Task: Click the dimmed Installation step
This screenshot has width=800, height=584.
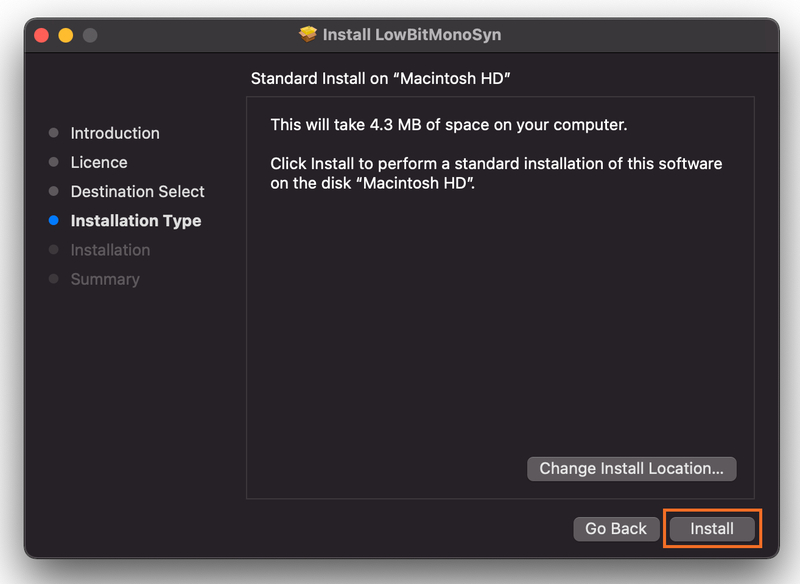Action: [x=110, y=250]
